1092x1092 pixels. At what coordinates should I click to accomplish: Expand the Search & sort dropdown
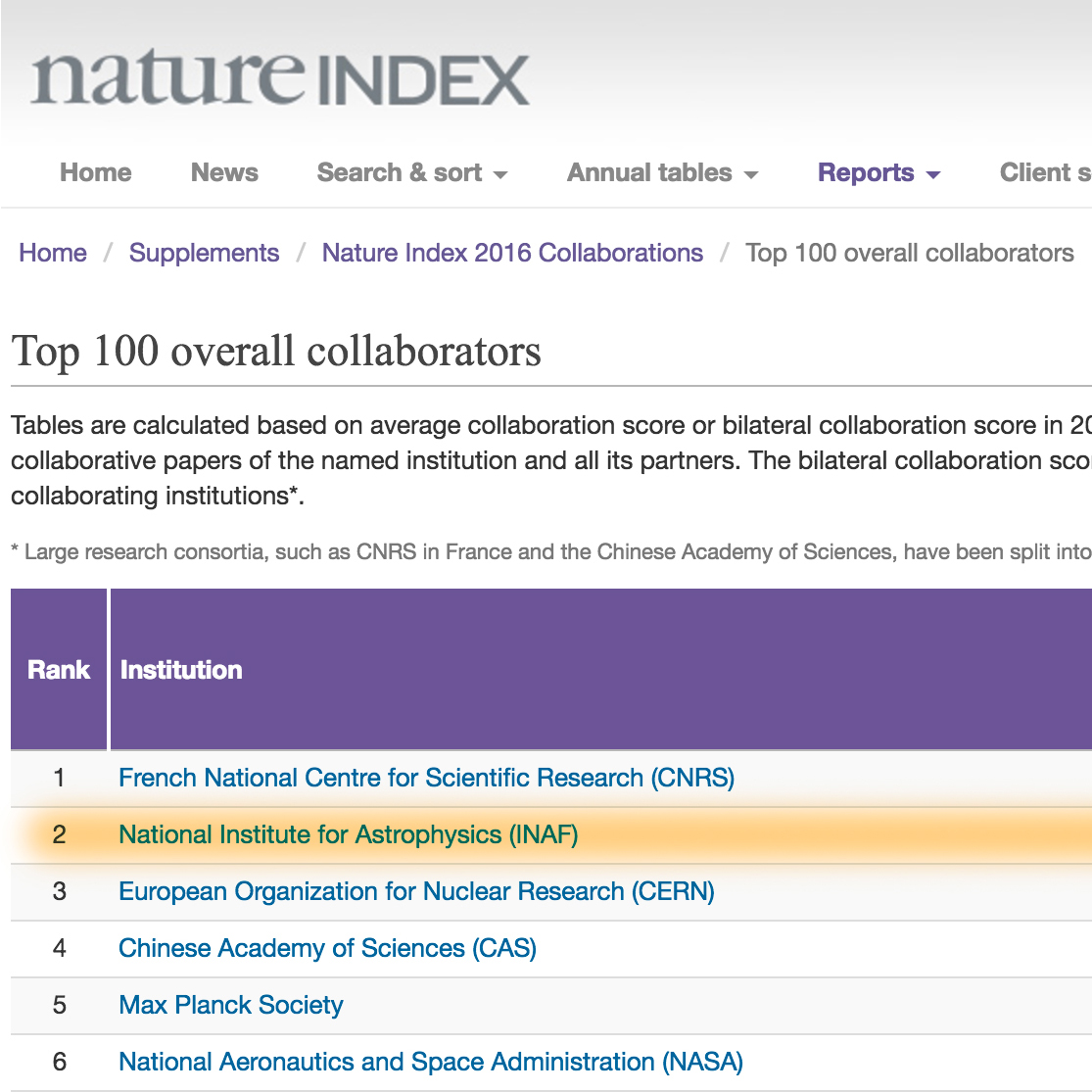411,173
